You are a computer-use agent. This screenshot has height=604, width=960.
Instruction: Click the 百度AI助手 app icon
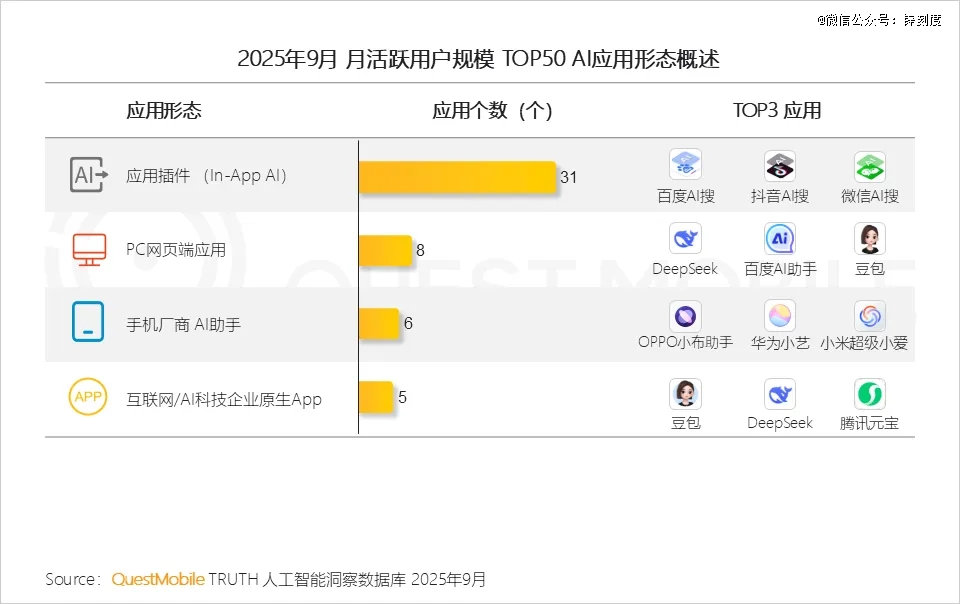click(780, 238)
